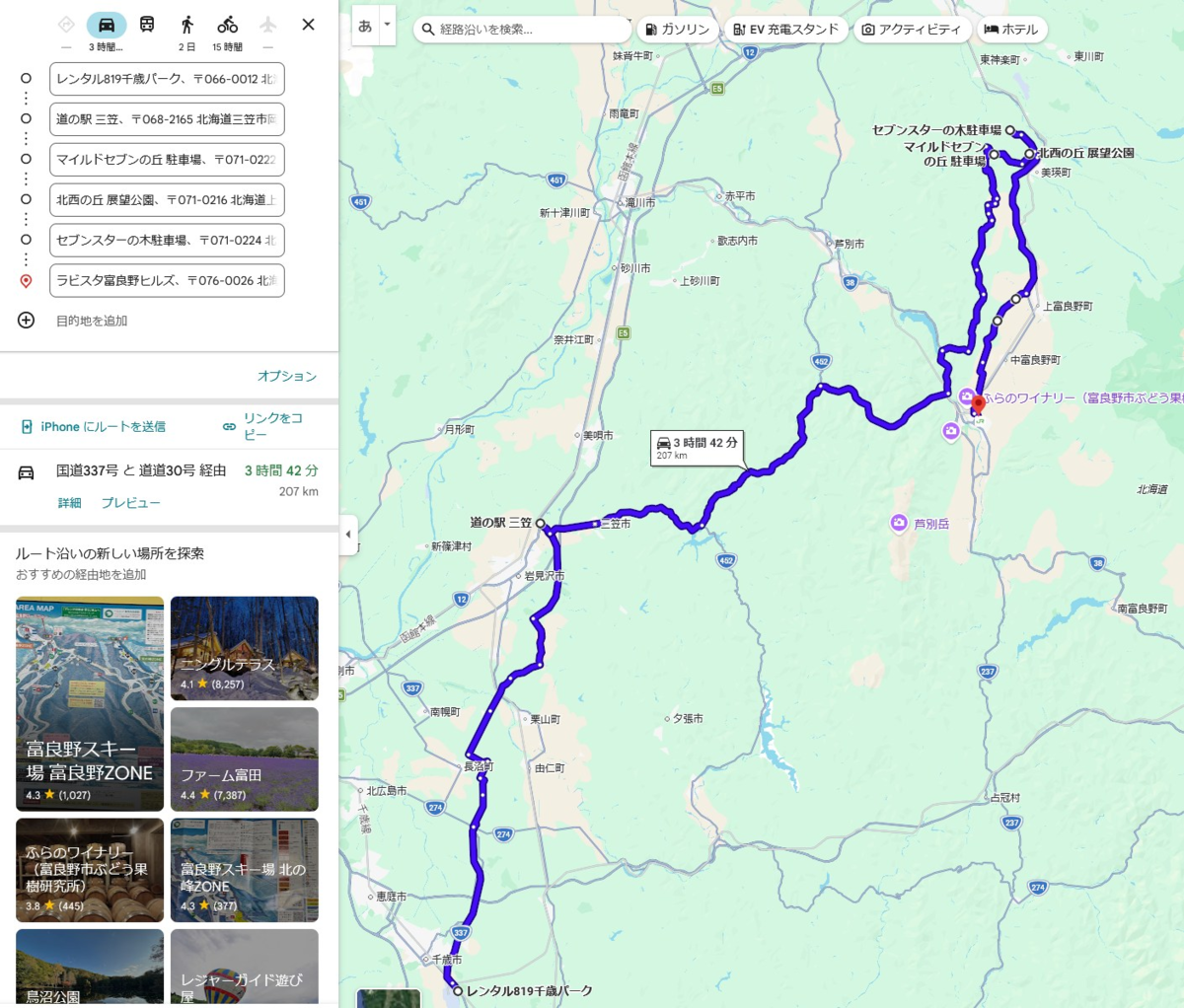Collapse the side panel arrow
The width and height of the screenshot is (1184, 1008).
click(x=347, y=535)
